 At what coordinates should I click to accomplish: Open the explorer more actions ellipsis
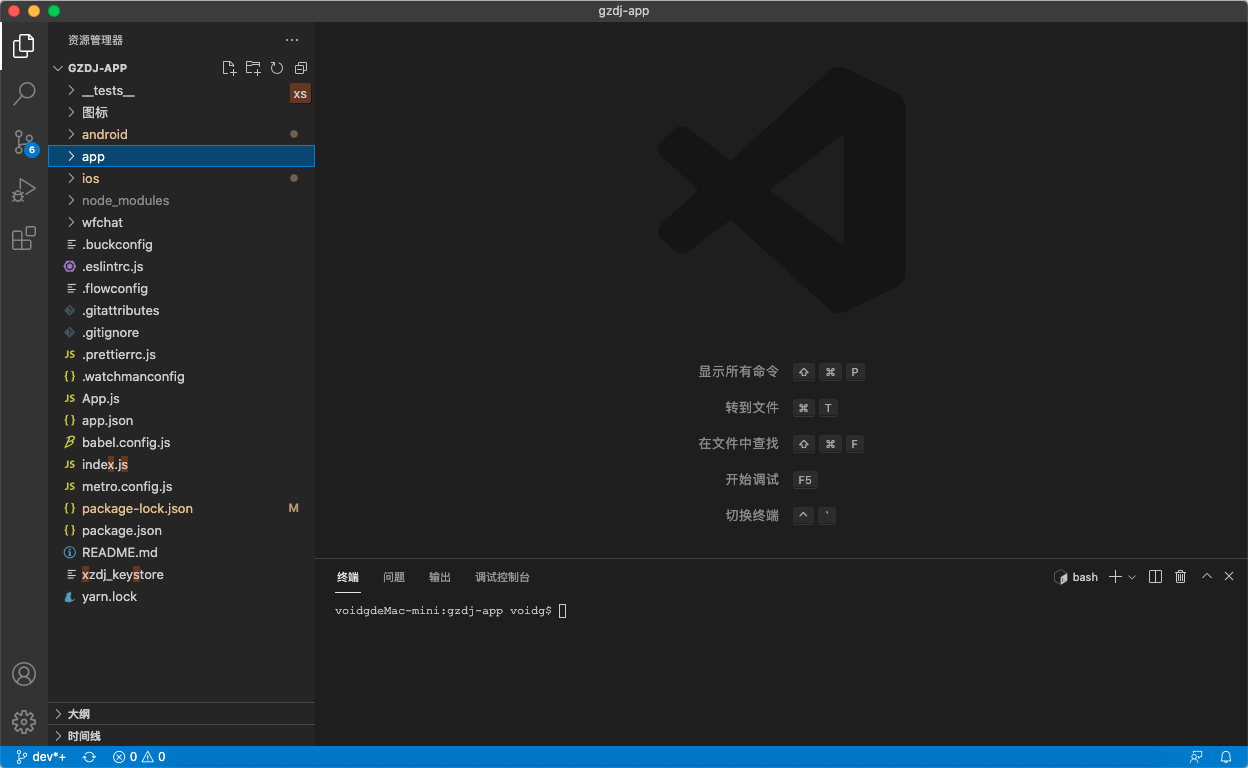[292, 40]
